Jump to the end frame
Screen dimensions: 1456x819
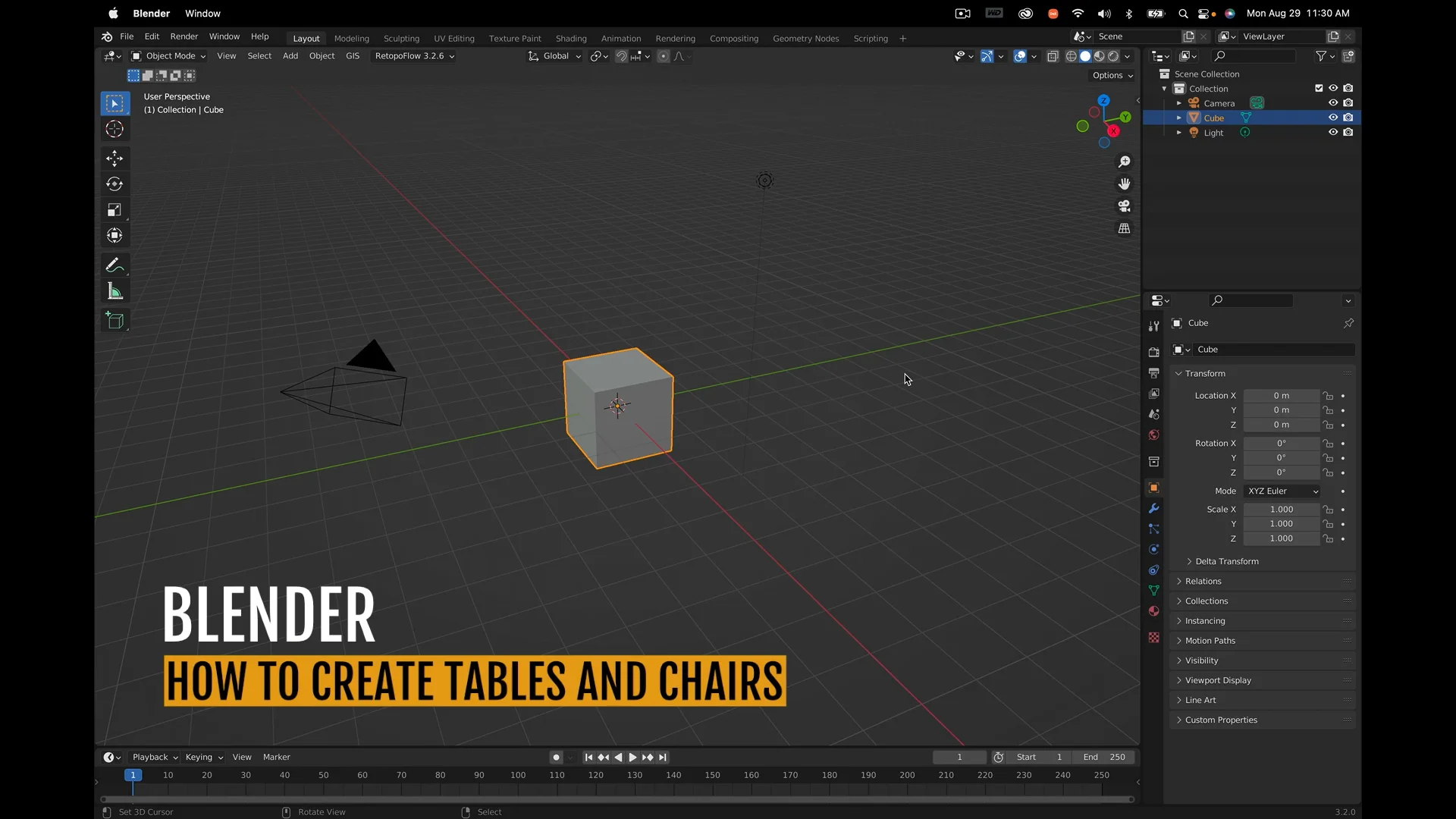[x=663, y=757]
